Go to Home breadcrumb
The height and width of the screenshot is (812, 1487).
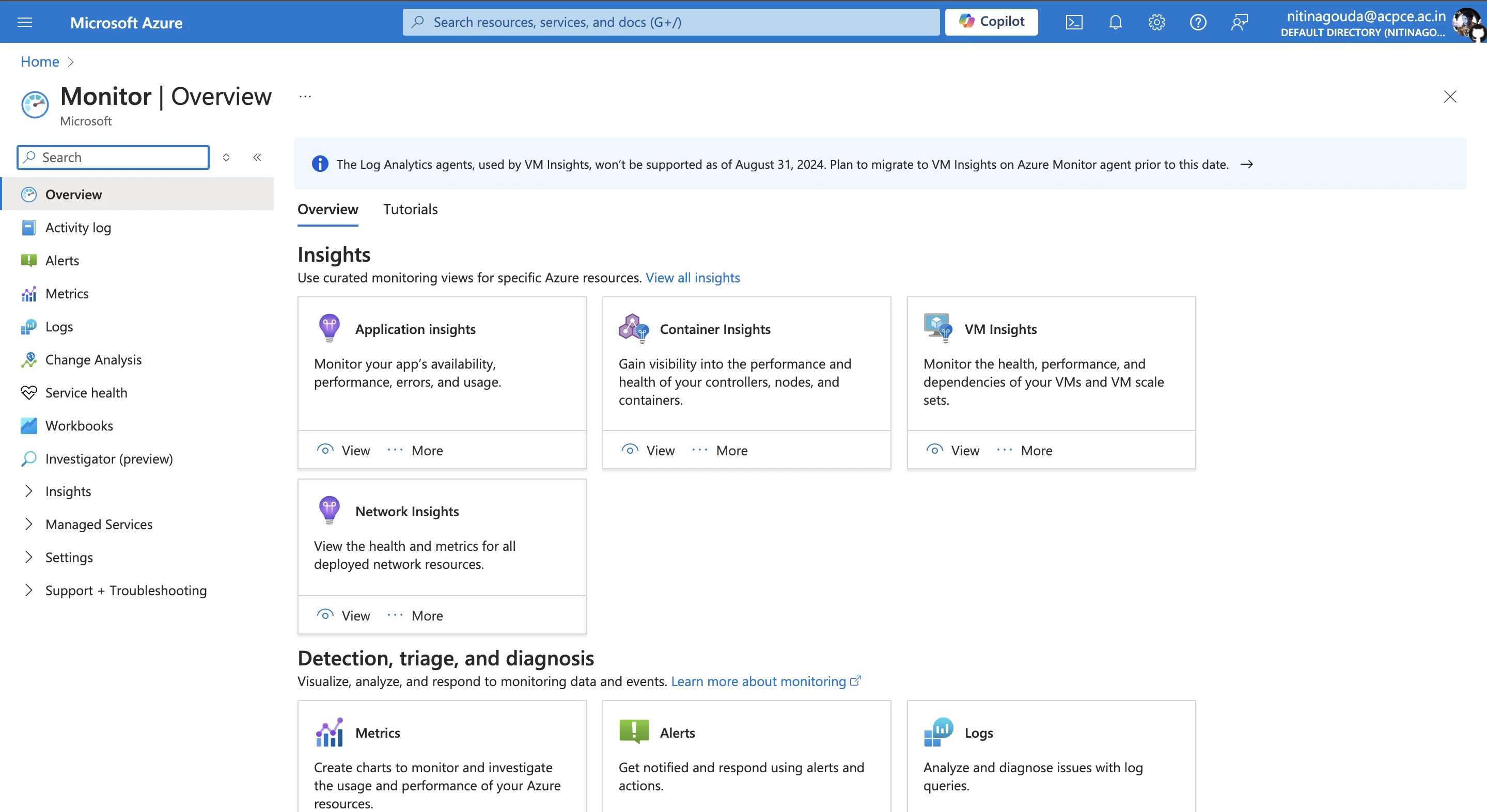(x=40, y=61)
